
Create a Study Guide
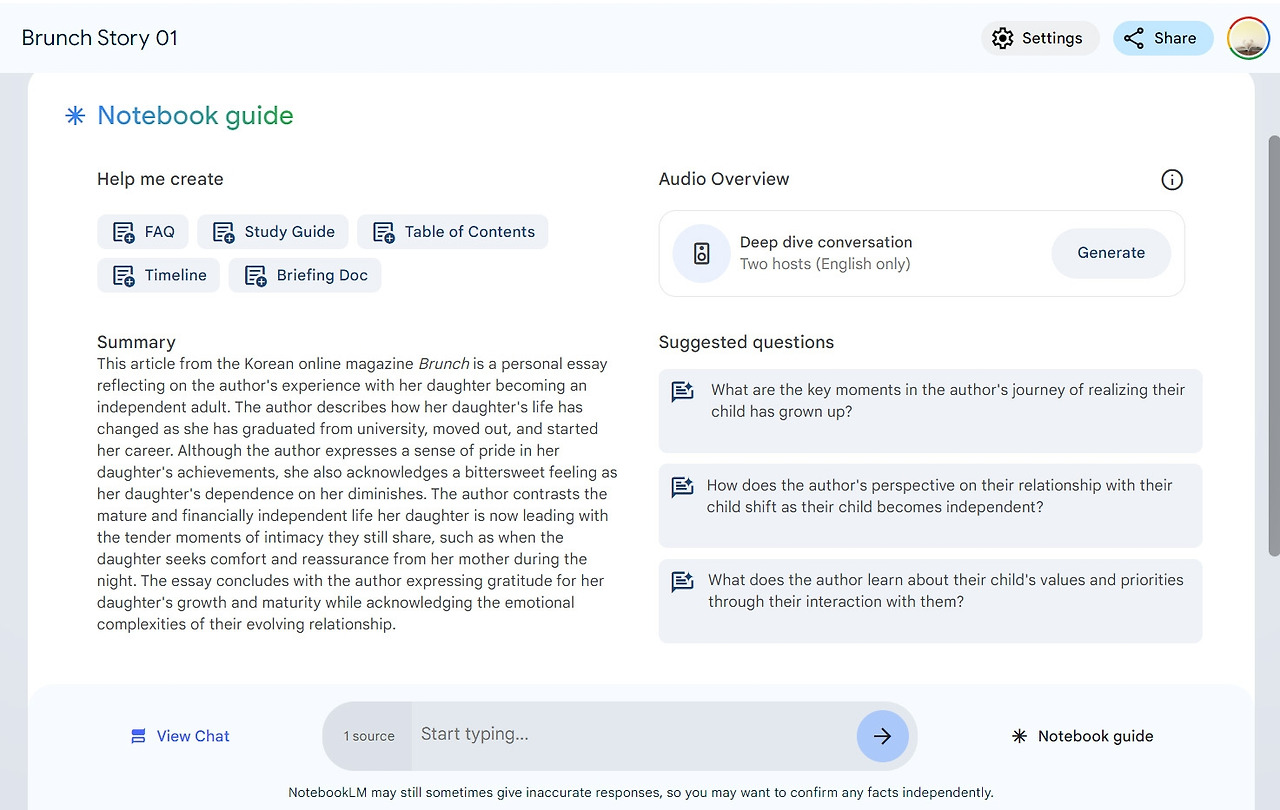273,232
